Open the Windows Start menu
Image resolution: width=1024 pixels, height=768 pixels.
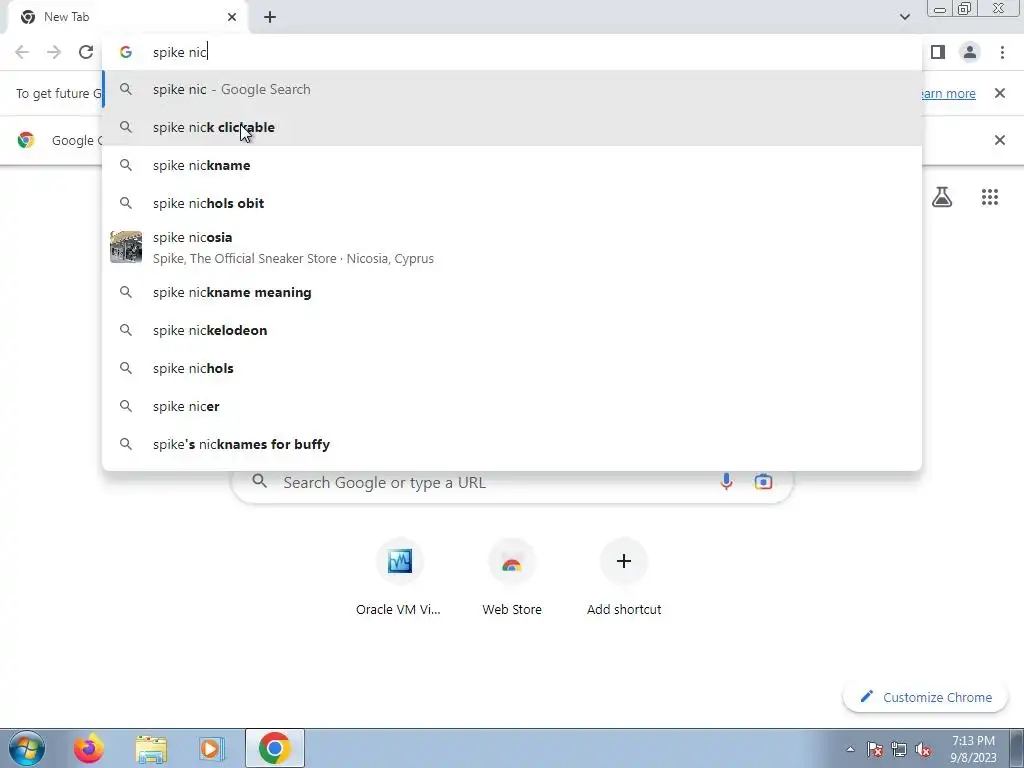pos(27,748)
